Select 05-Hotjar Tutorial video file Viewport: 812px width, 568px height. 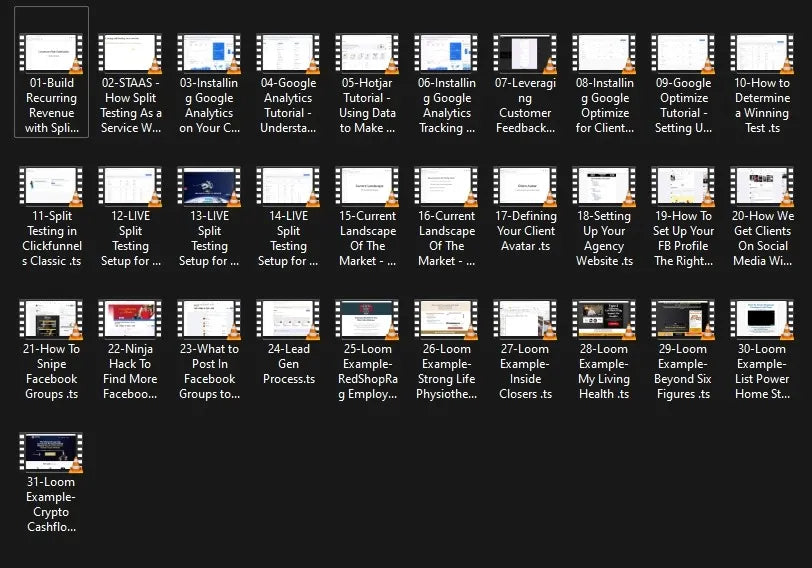367,54
